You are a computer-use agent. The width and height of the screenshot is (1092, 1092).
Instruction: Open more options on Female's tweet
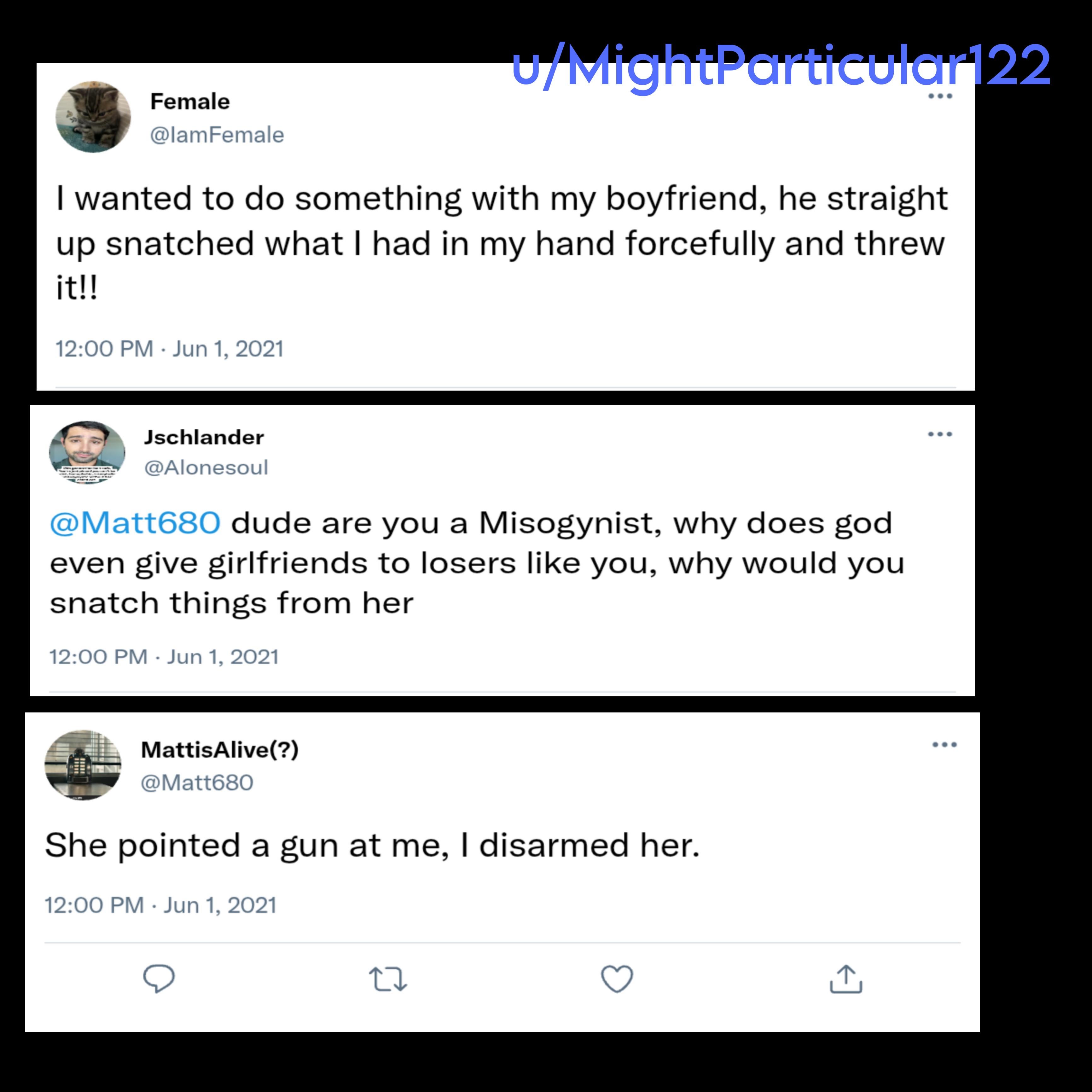click(x=940, y=96)
